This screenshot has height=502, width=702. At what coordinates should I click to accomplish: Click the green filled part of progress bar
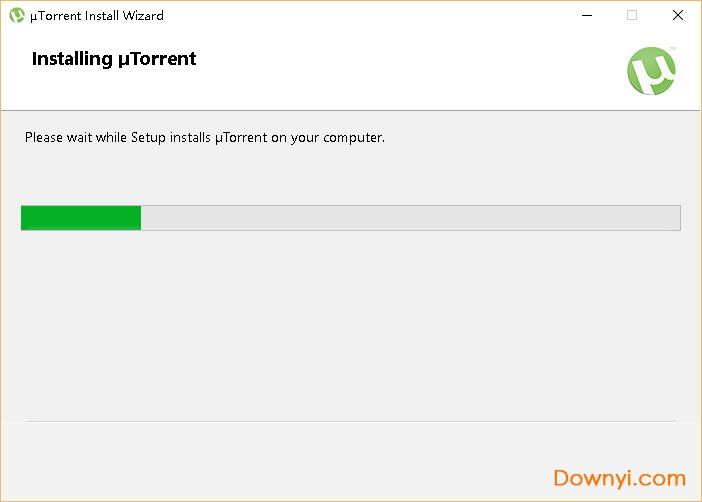click(80, 218)
